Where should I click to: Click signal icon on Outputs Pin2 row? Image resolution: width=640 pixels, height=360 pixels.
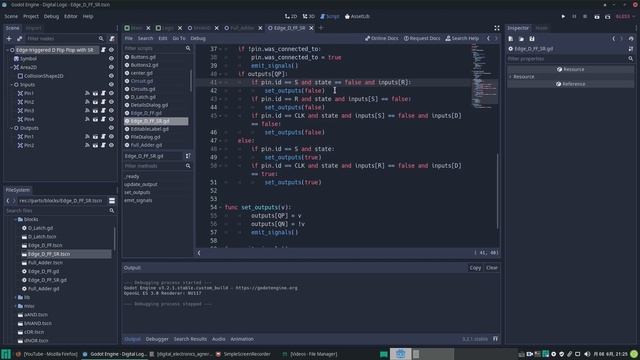click(x=87, y=145)
